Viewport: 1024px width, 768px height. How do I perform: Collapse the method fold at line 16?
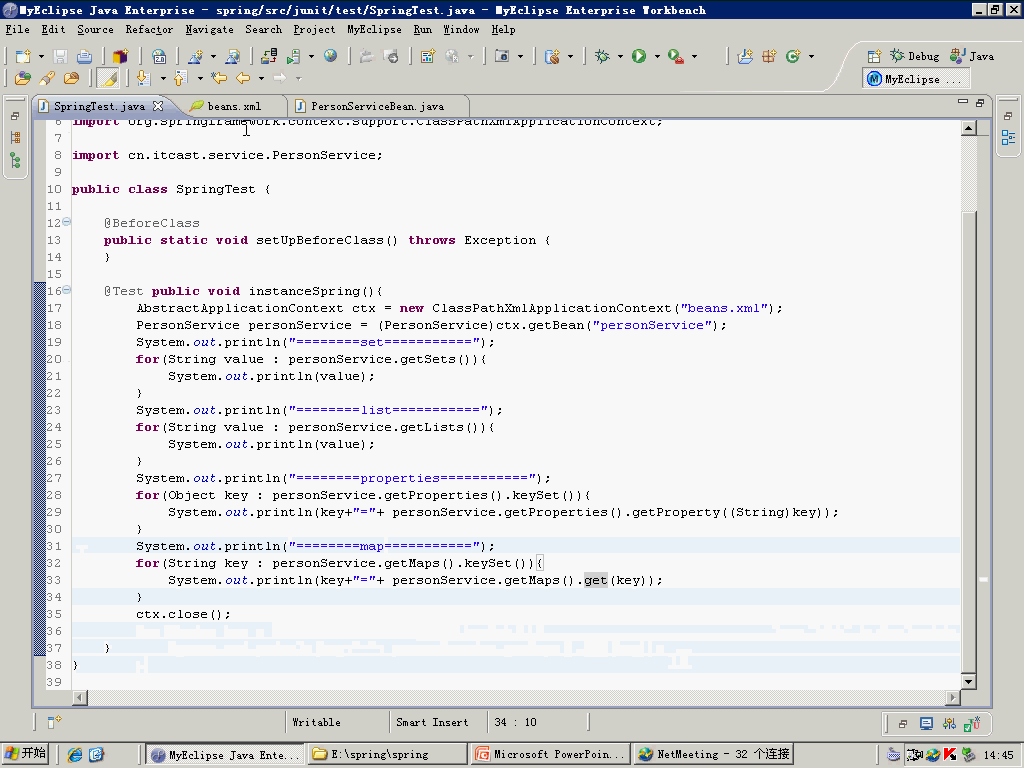[67, 290]
